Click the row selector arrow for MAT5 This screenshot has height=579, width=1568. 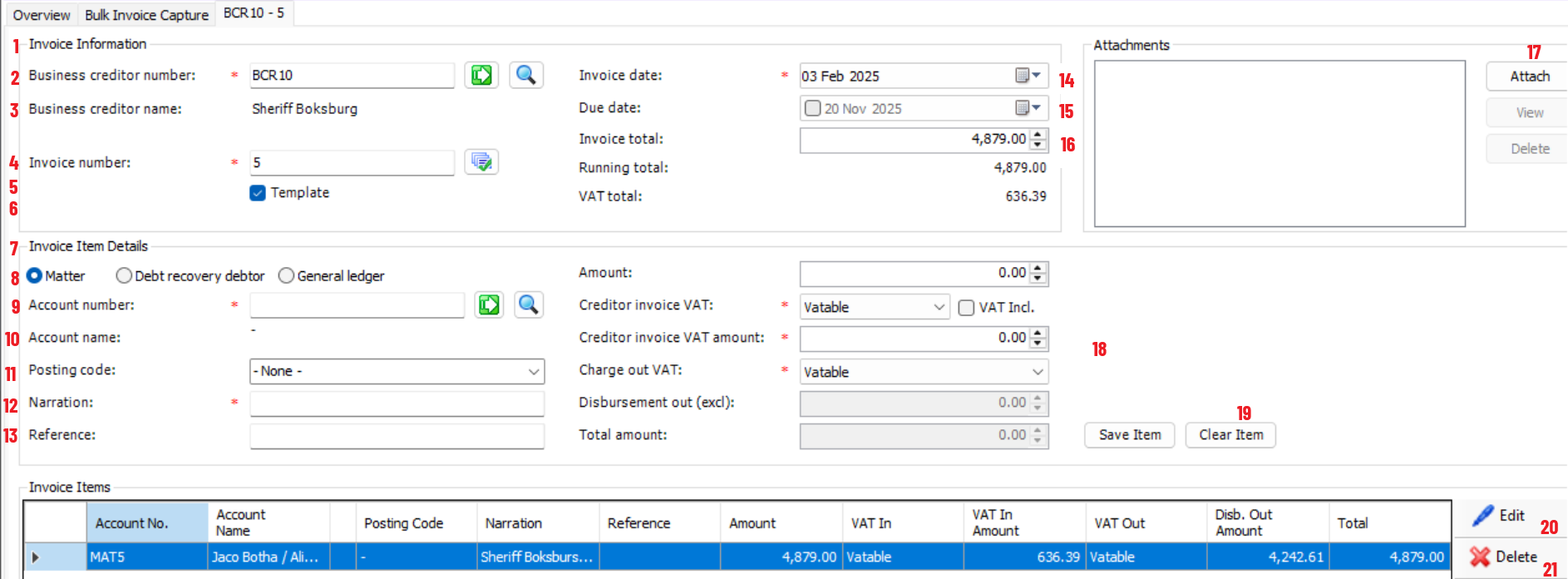coord(56,557)
